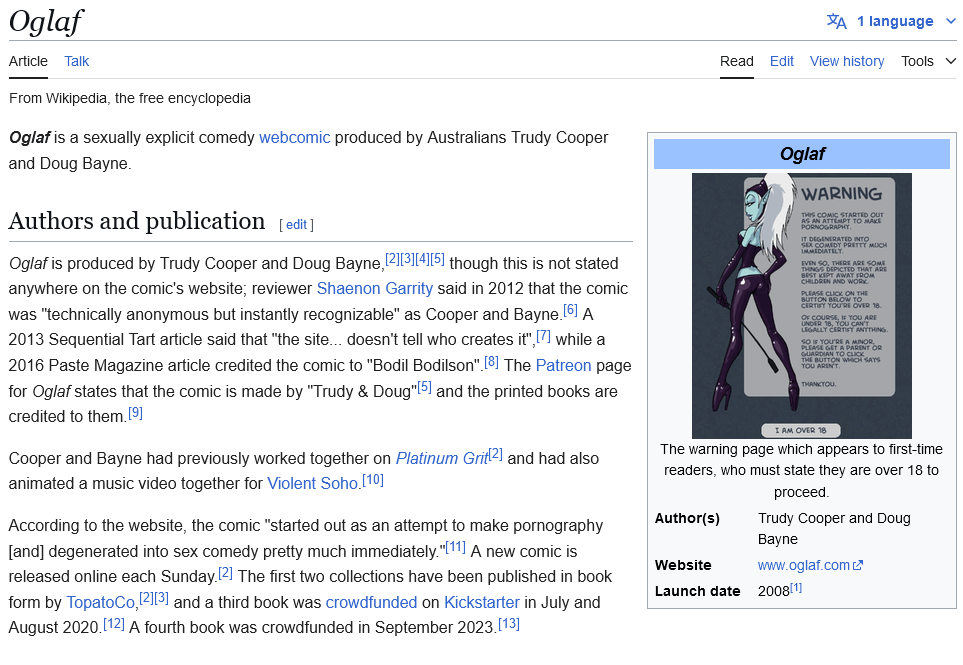Image resolution: width=963 pixels, height=665 pixels.
Task: Jump to citation [13] after September 2023
Action: [x=509, y=624]
